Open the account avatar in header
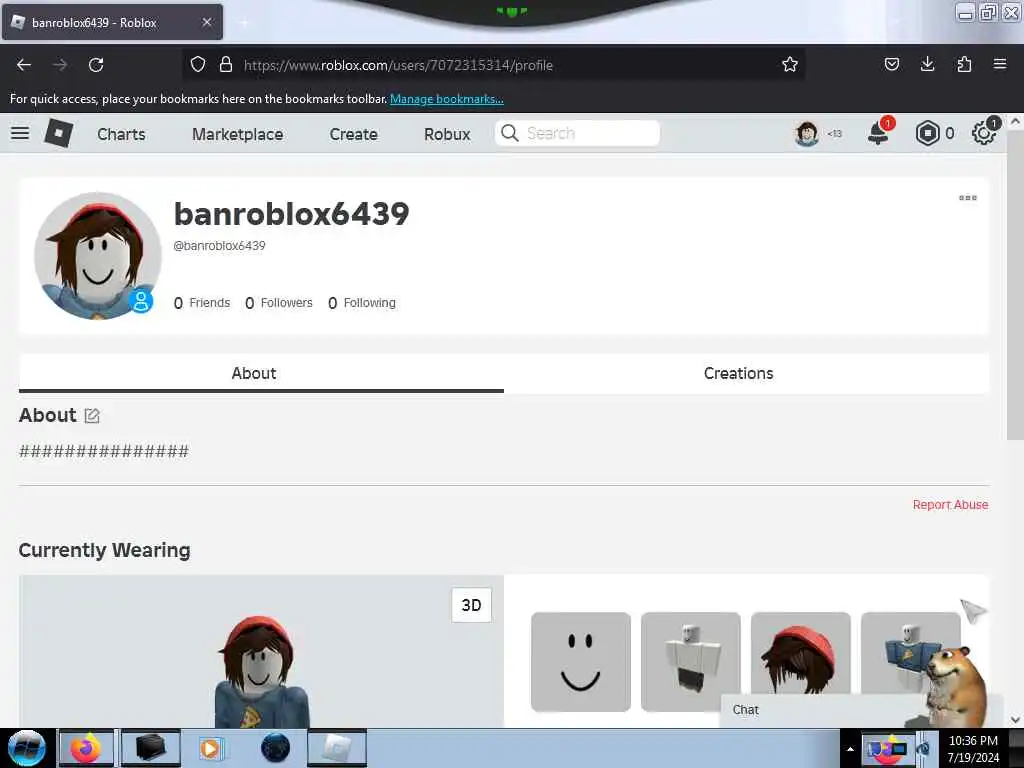The height and width of the screenshot is (768, 1024). coord(807,133)
